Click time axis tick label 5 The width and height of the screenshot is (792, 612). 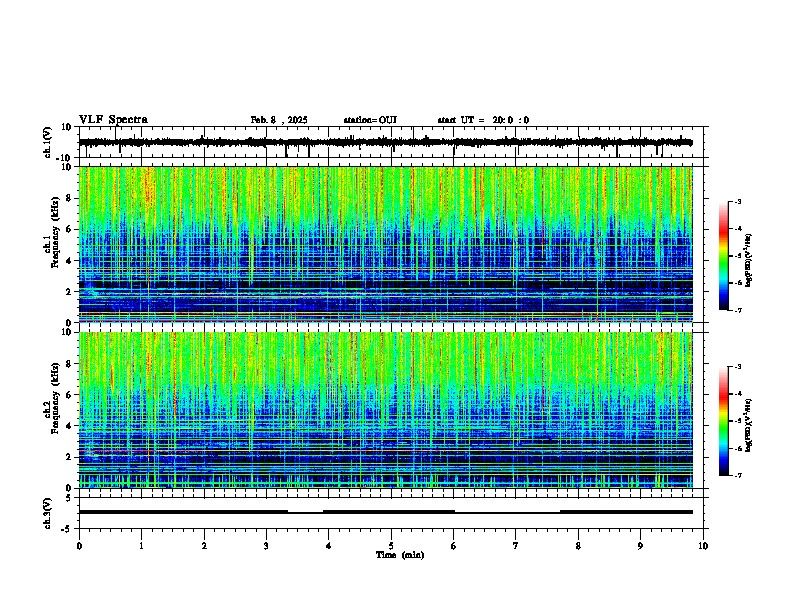tap(391, 546)
